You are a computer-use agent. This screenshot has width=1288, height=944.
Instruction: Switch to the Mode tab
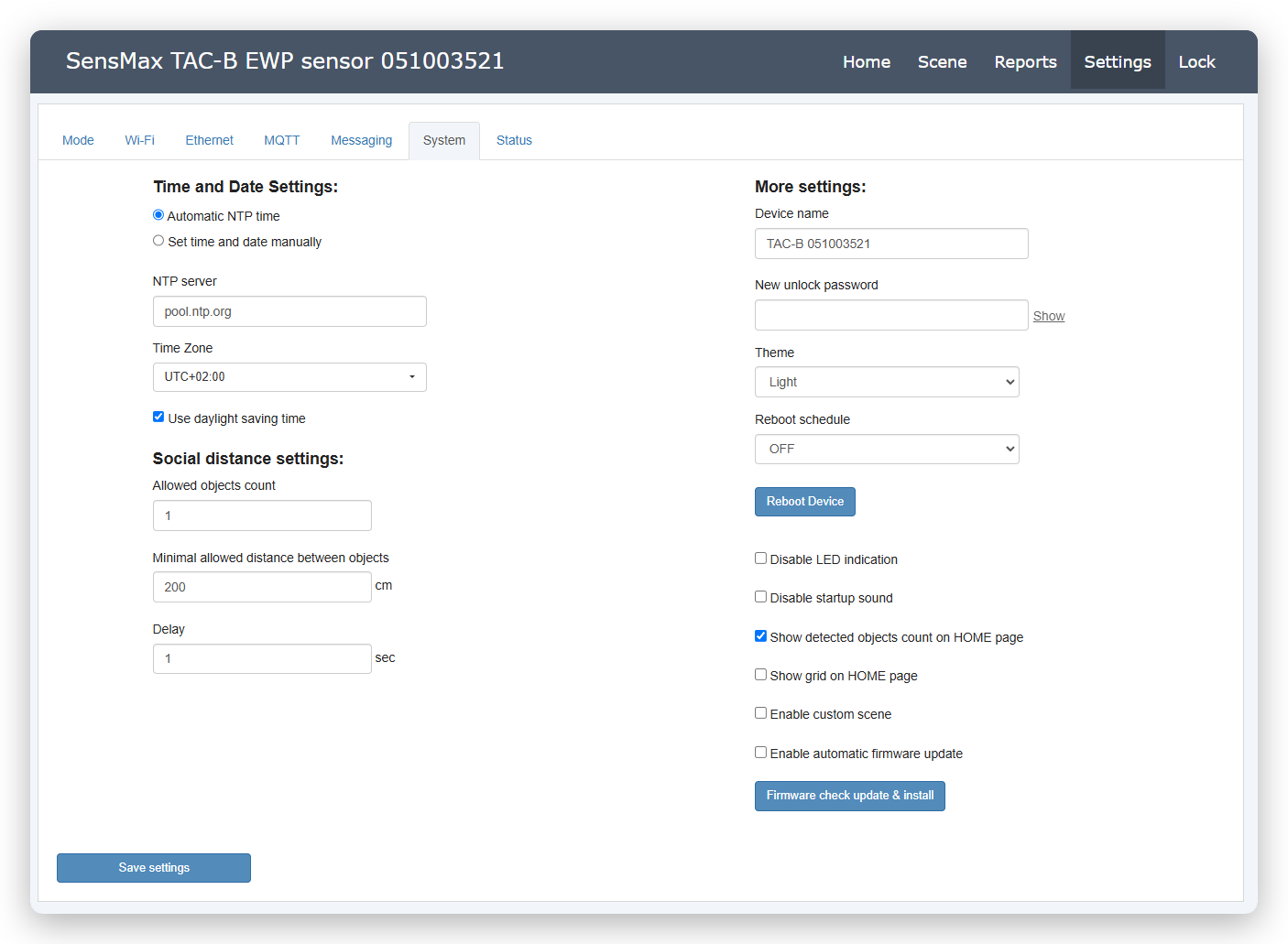point(78,140)
